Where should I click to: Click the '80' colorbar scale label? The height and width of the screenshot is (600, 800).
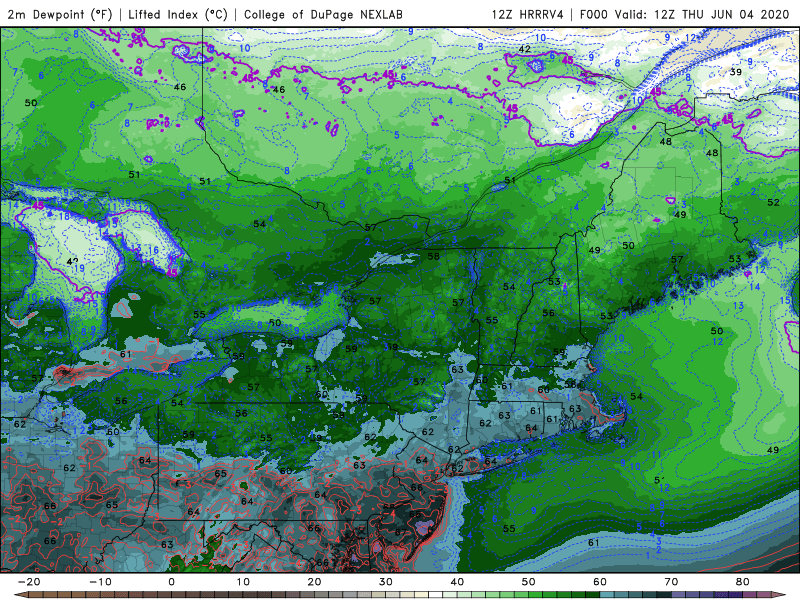pyautogui.click(x=742, y=582)
